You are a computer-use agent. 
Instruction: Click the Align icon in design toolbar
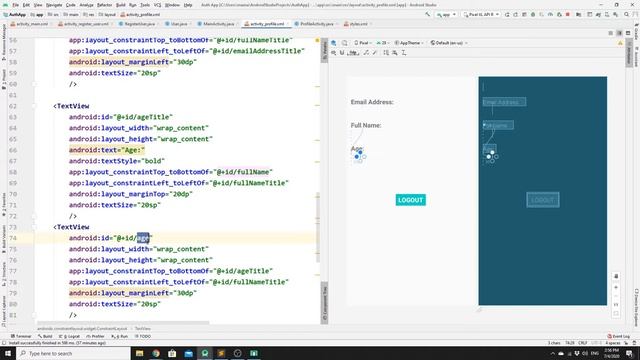[x=395, y=53]
